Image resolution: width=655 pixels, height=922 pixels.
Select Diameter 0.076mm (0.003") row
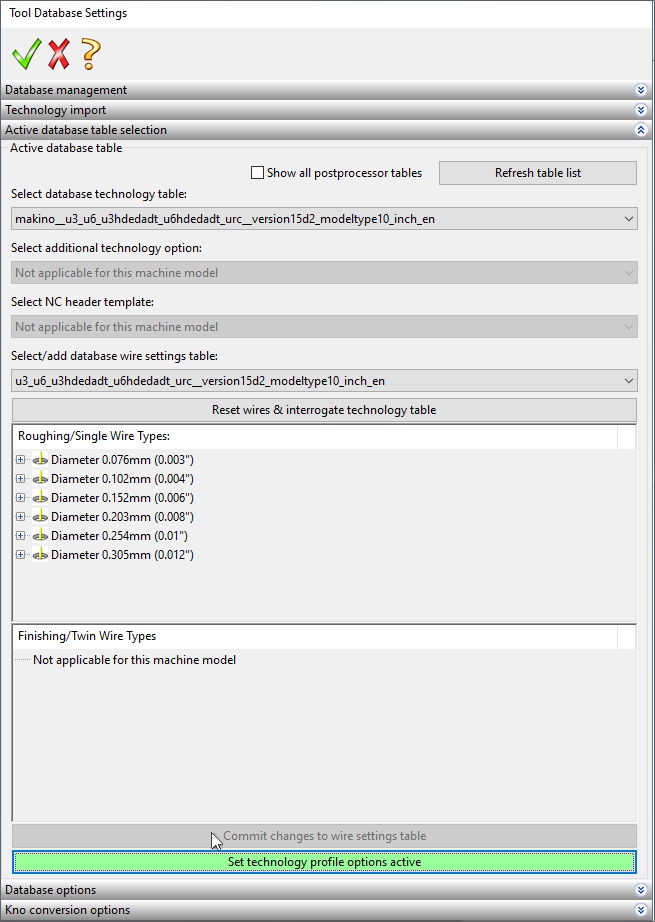pos(122,460)
